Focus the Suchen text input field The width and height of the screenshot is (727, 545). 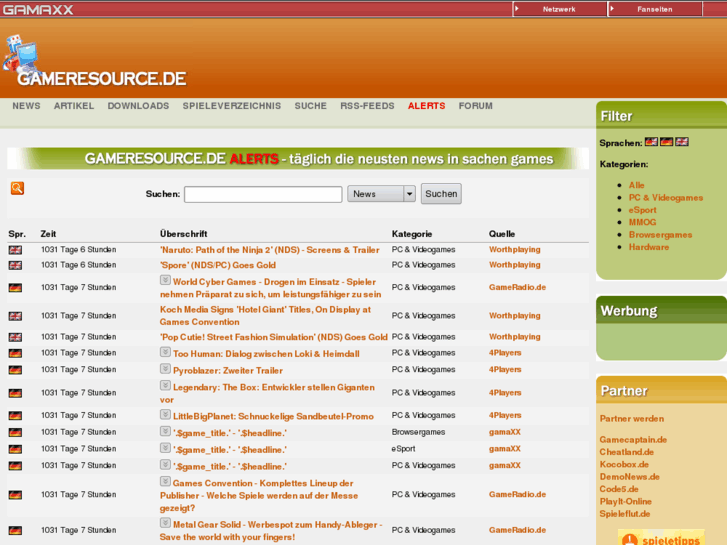[263, 194]
